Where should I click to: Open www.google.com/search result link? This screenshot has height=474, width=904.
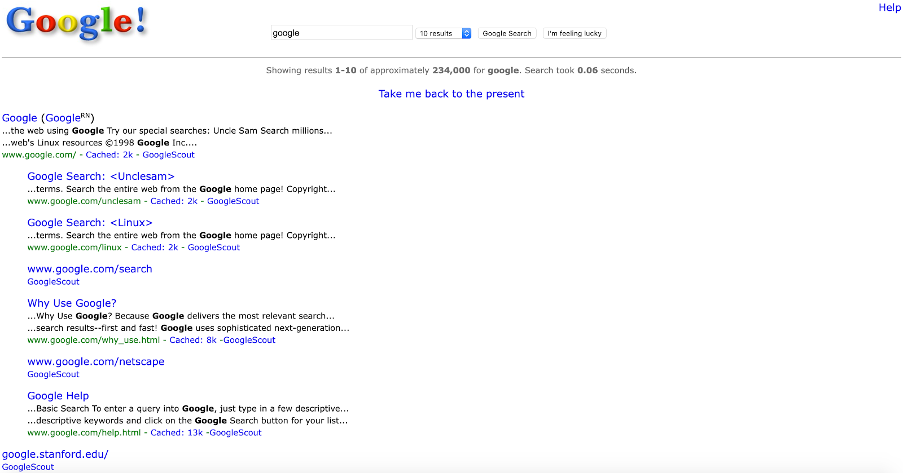pyautogui.click(x=90, y=269)
